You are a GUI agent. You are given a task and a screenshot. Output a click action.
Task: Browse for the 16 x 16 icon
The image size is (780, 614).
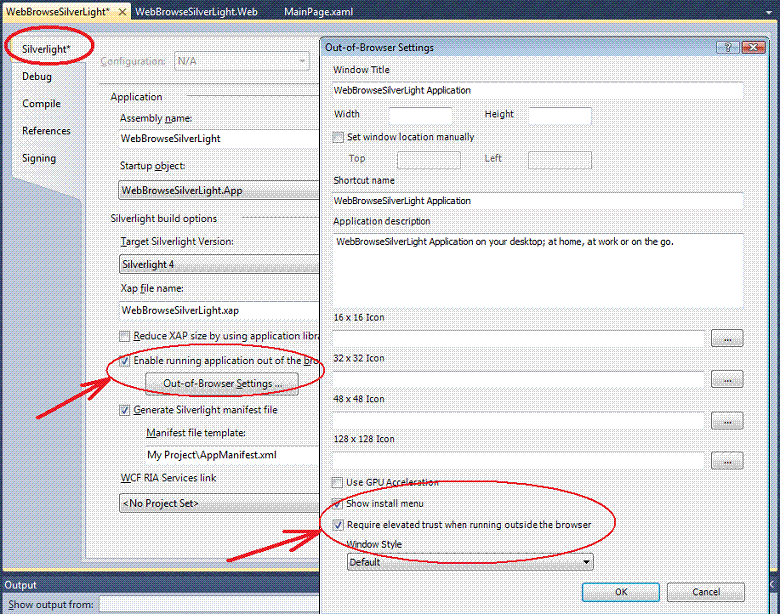(x=727, y=338)
